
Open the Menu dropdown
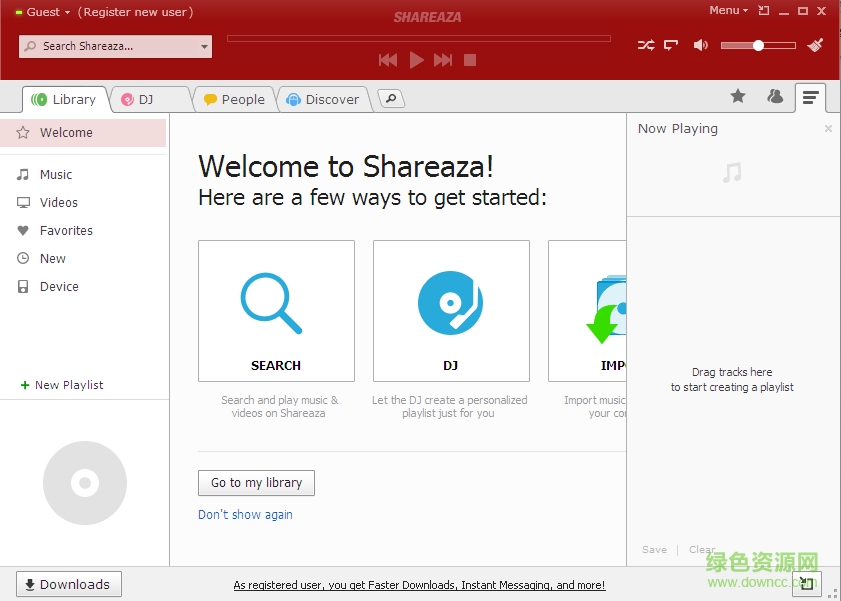point(727,10)
